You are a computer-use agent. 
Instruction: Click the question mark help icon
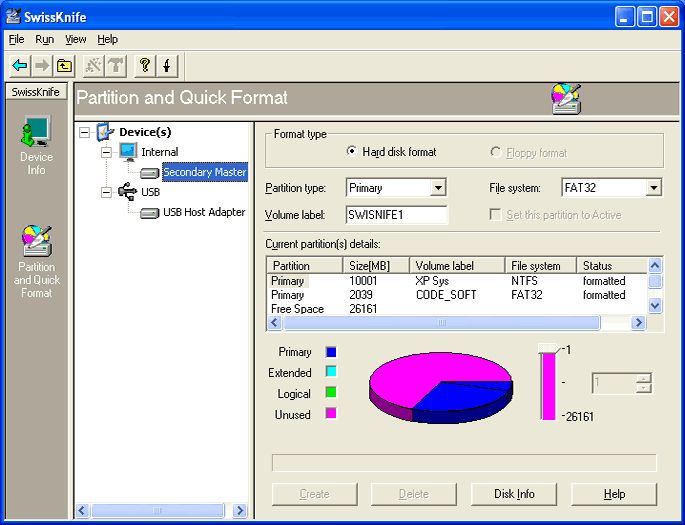[x=145, y=66]
